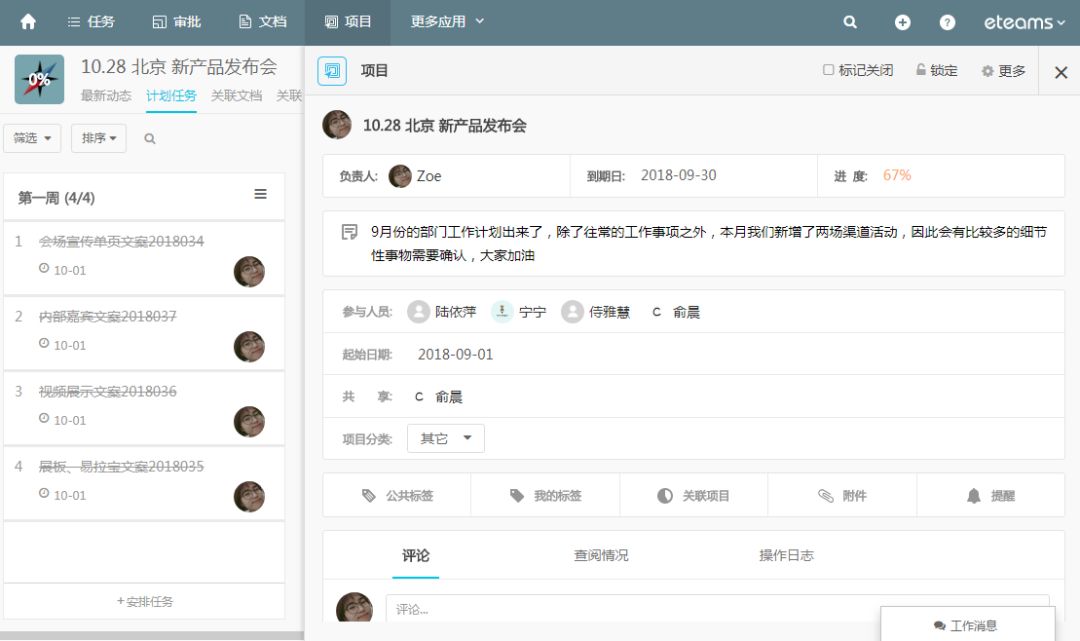The width and height of the screenshot is (1080, 641).
Task: Switch to the 查阅情况 tab
Action: pos(601,556)
